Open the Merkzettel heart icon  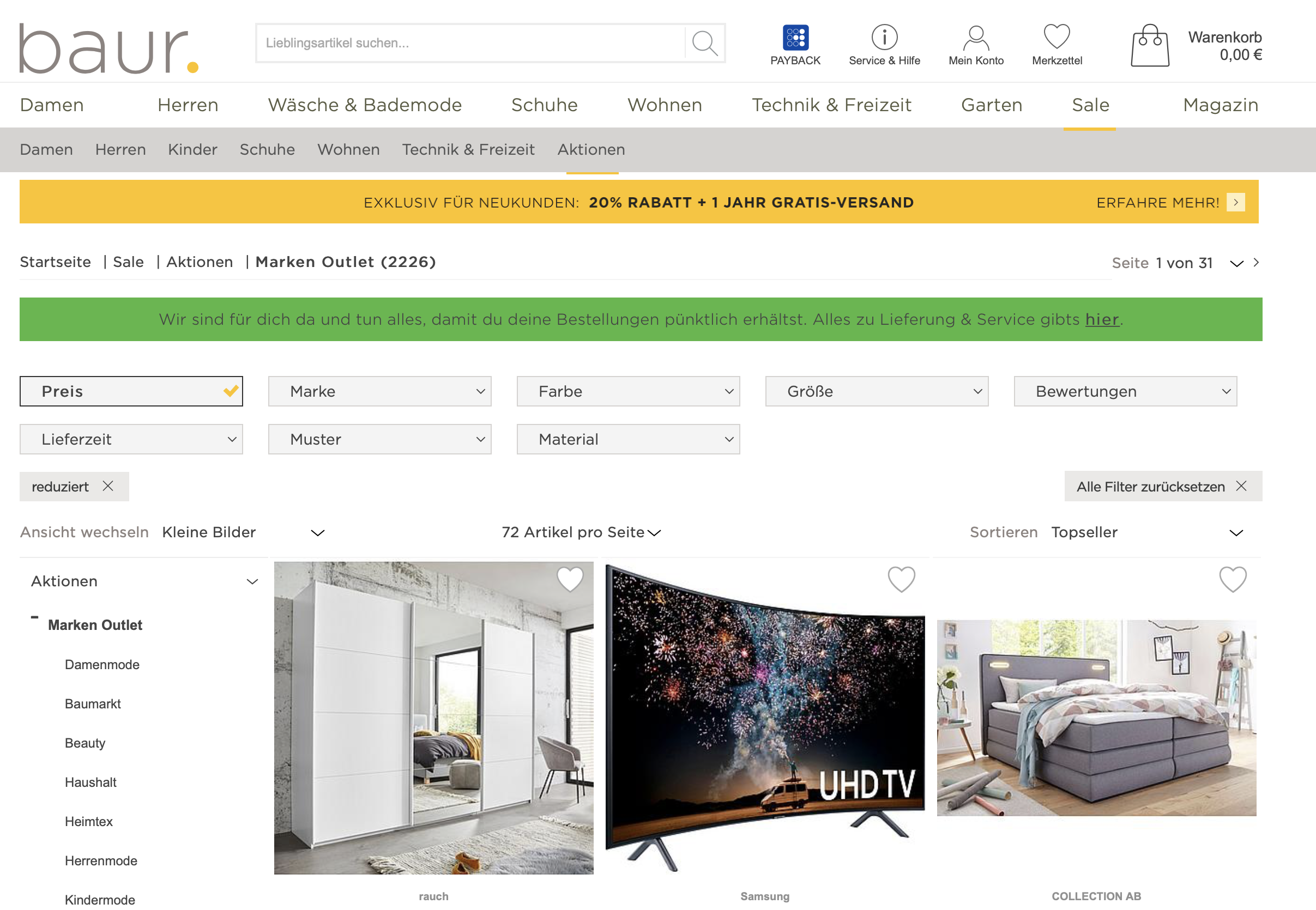[x=1057, y=37]
